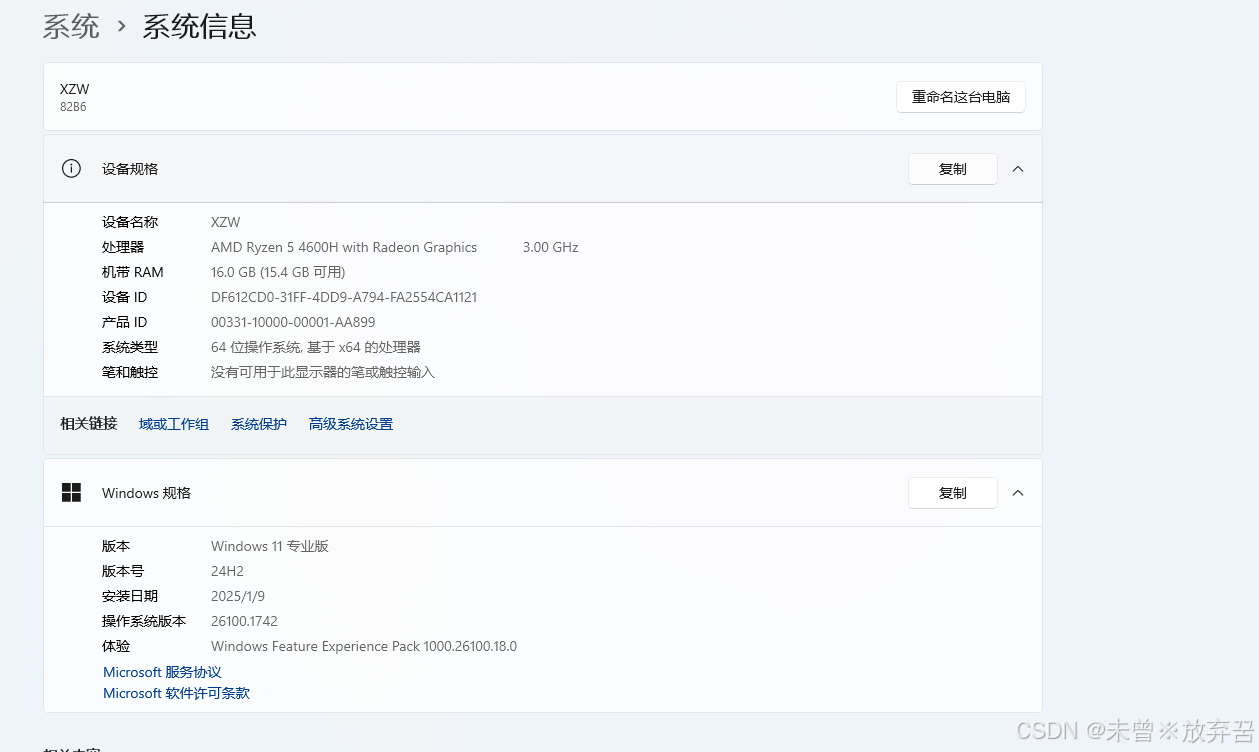Open Microsoft 服务协议 link
The height and width of the screenshot is (752, 1259).
coord(162,672)
